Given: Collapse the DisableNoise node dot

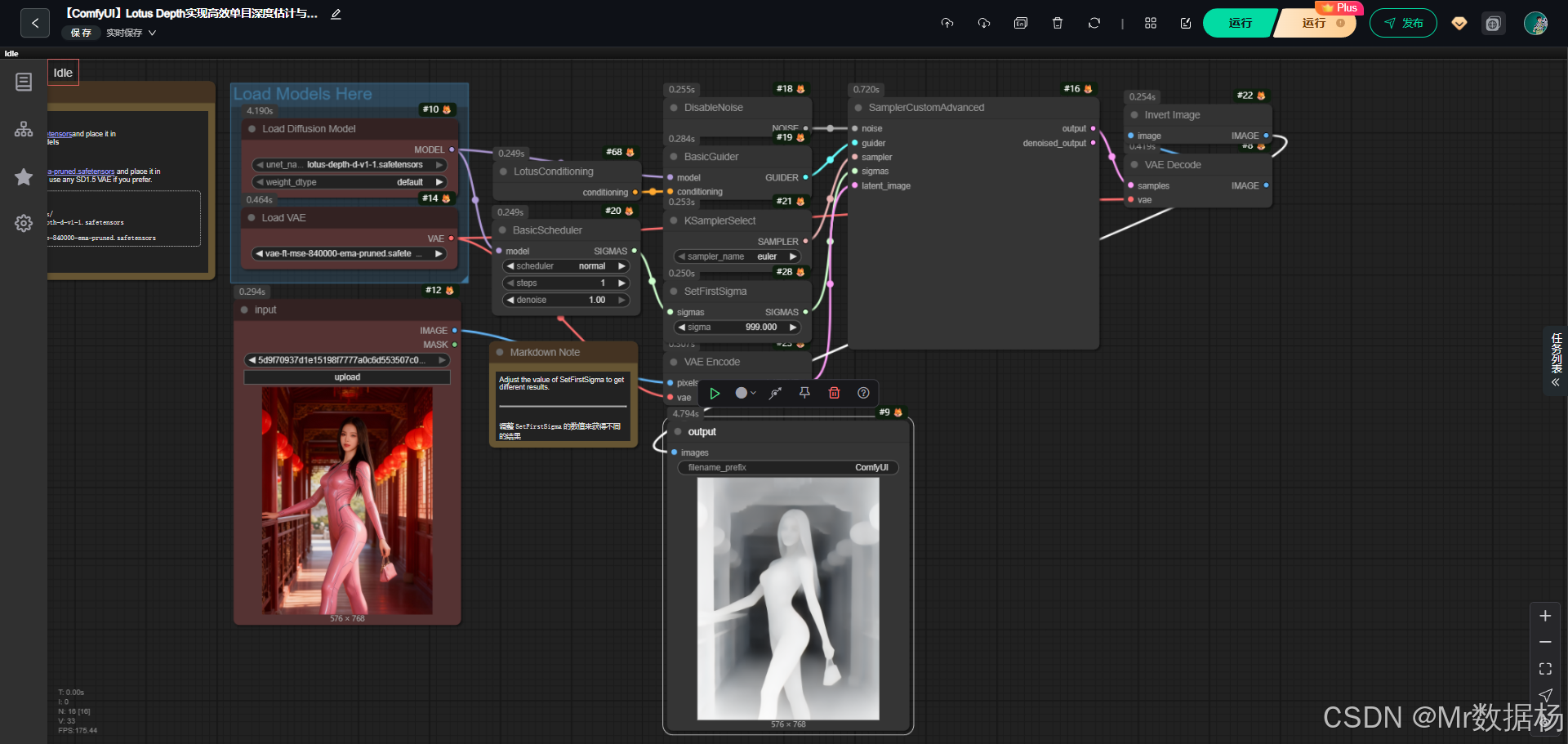Looking at the screenshot, I should click(x=674, y=108).
